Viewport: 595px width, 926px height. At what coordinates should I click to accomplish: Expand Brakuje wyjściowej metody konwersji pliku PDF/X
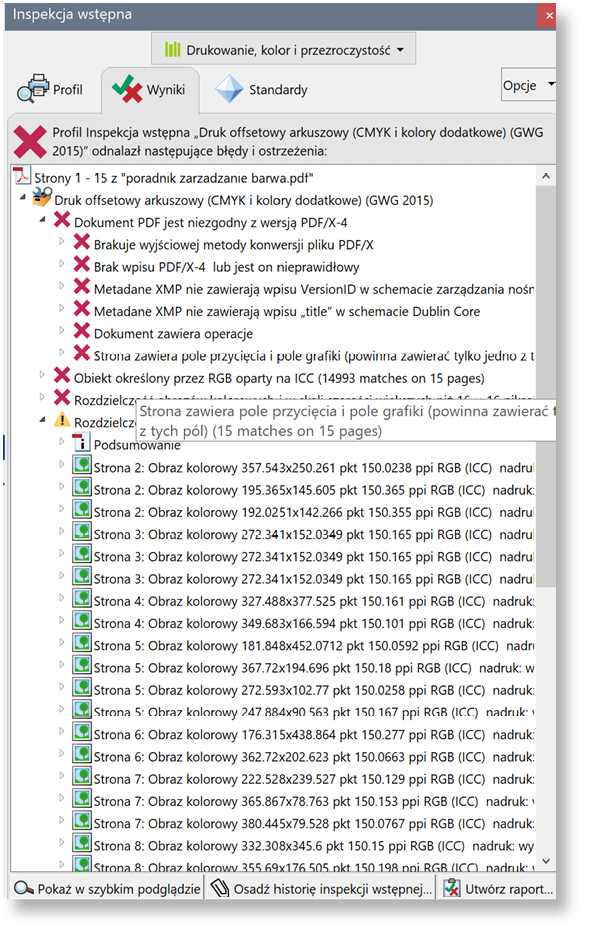pyautogui.click(x=62, y=242)
